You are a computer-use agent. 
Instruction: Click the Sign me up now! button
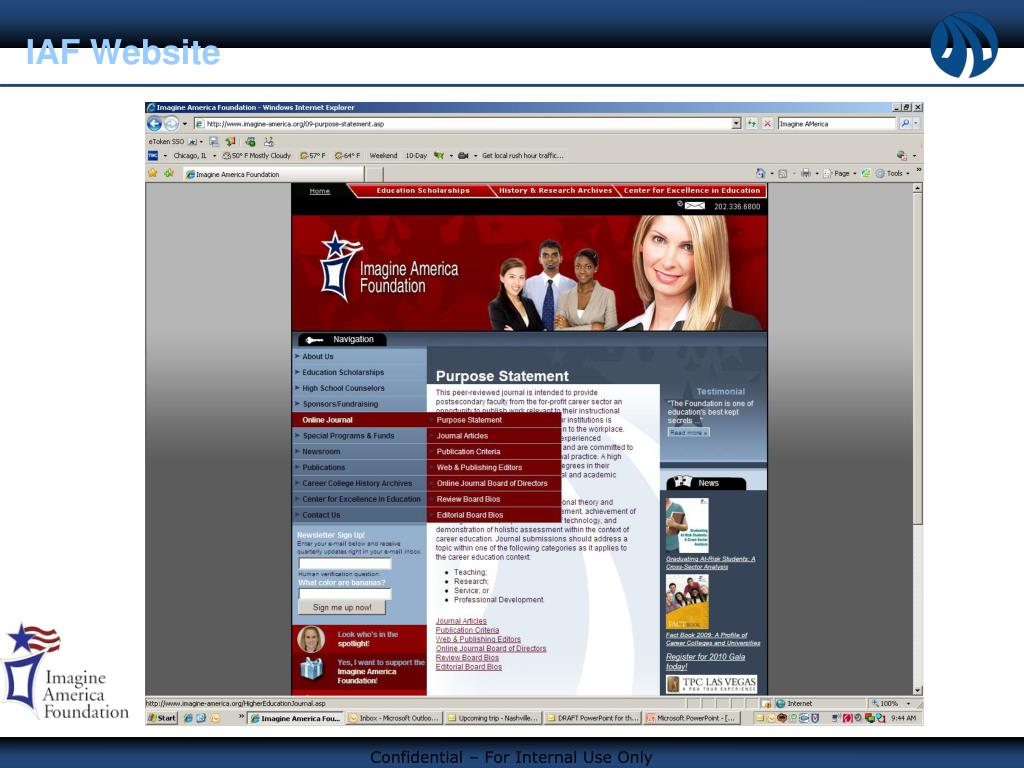[342, 607]
